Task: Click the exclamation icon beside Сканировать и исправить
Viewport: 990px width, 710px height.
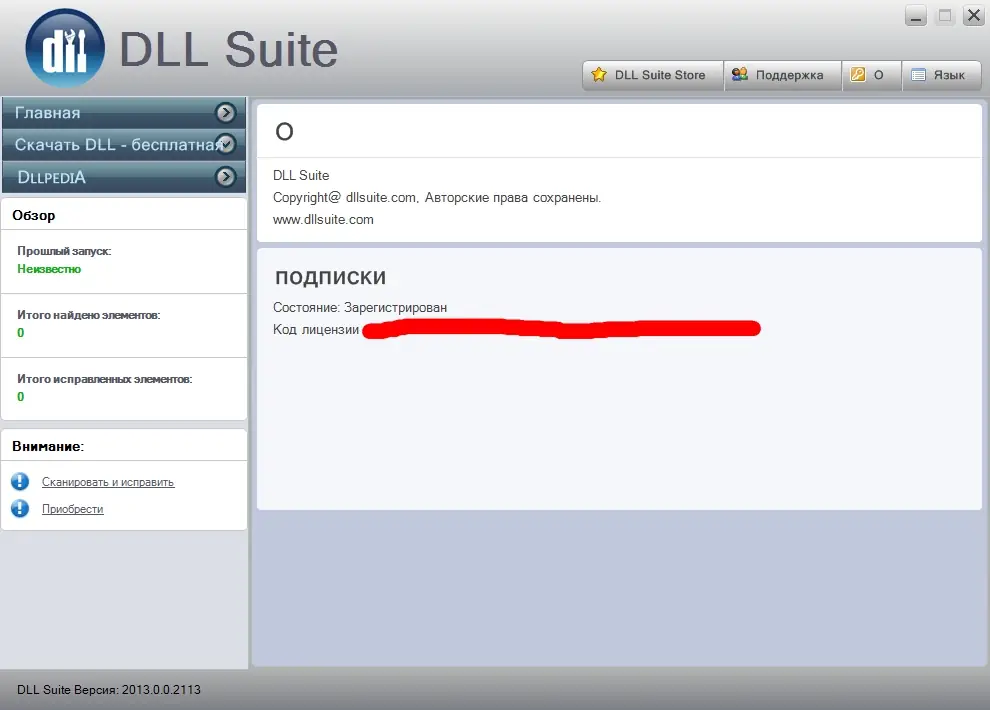Action: [x=20, y=482]
